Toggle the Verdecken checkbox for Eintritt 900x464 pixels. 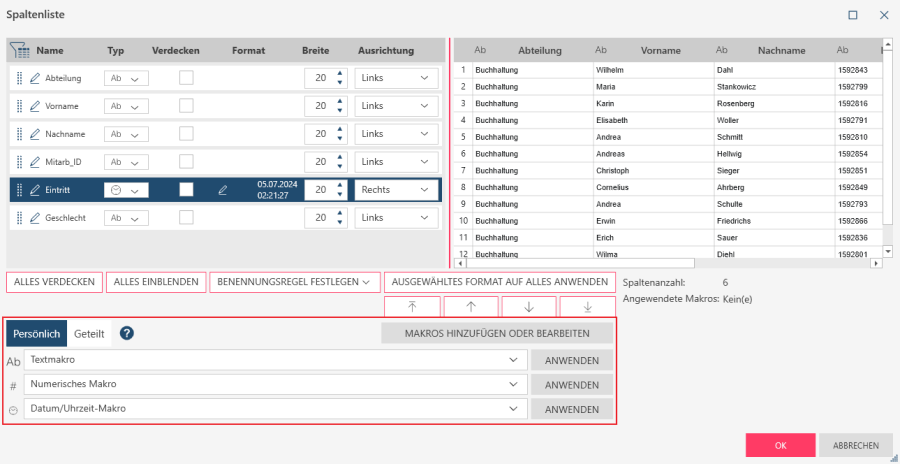click(186, 190)
